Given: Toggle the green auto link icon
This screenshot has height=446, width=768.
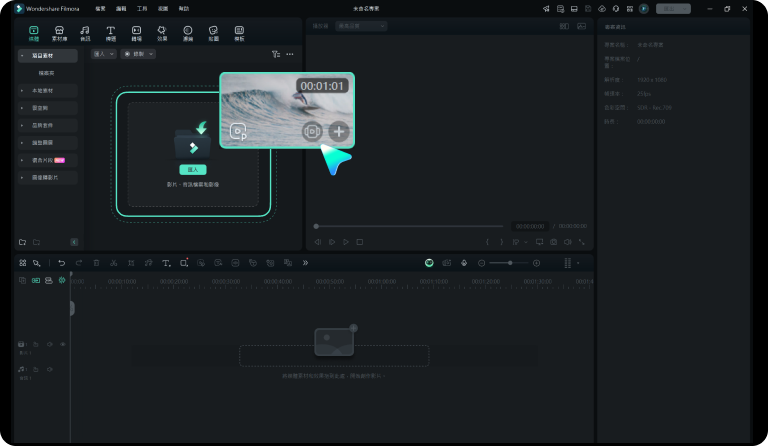Looking at the screenshot, I should (36, 281).
